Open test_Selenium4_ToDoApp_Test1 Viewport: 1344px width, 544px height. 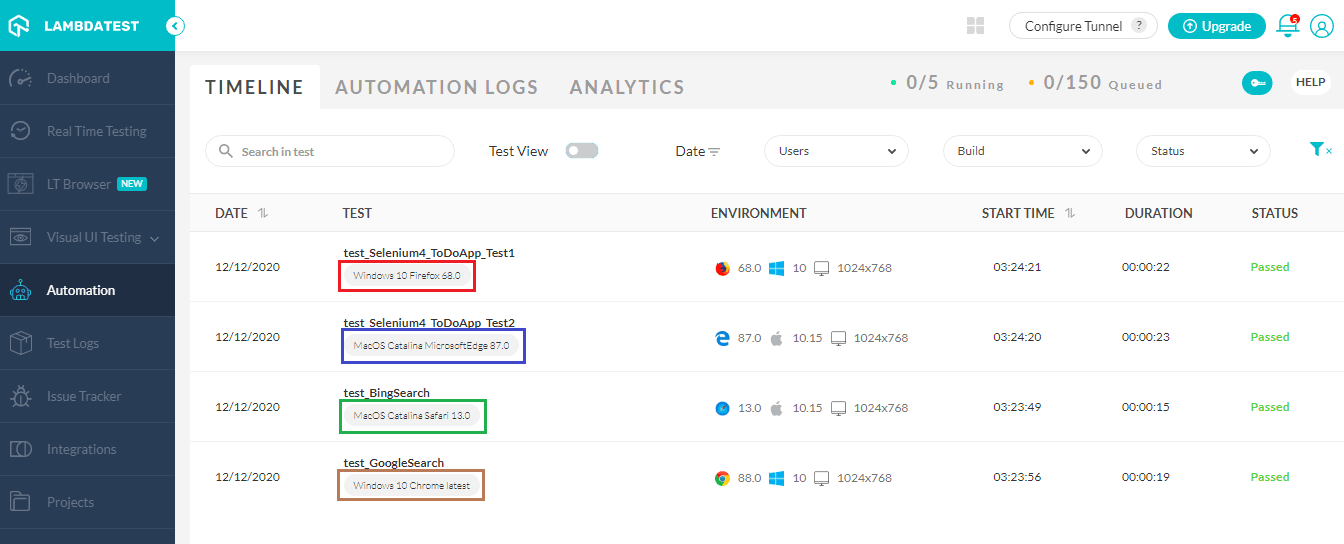coord(429,253)
